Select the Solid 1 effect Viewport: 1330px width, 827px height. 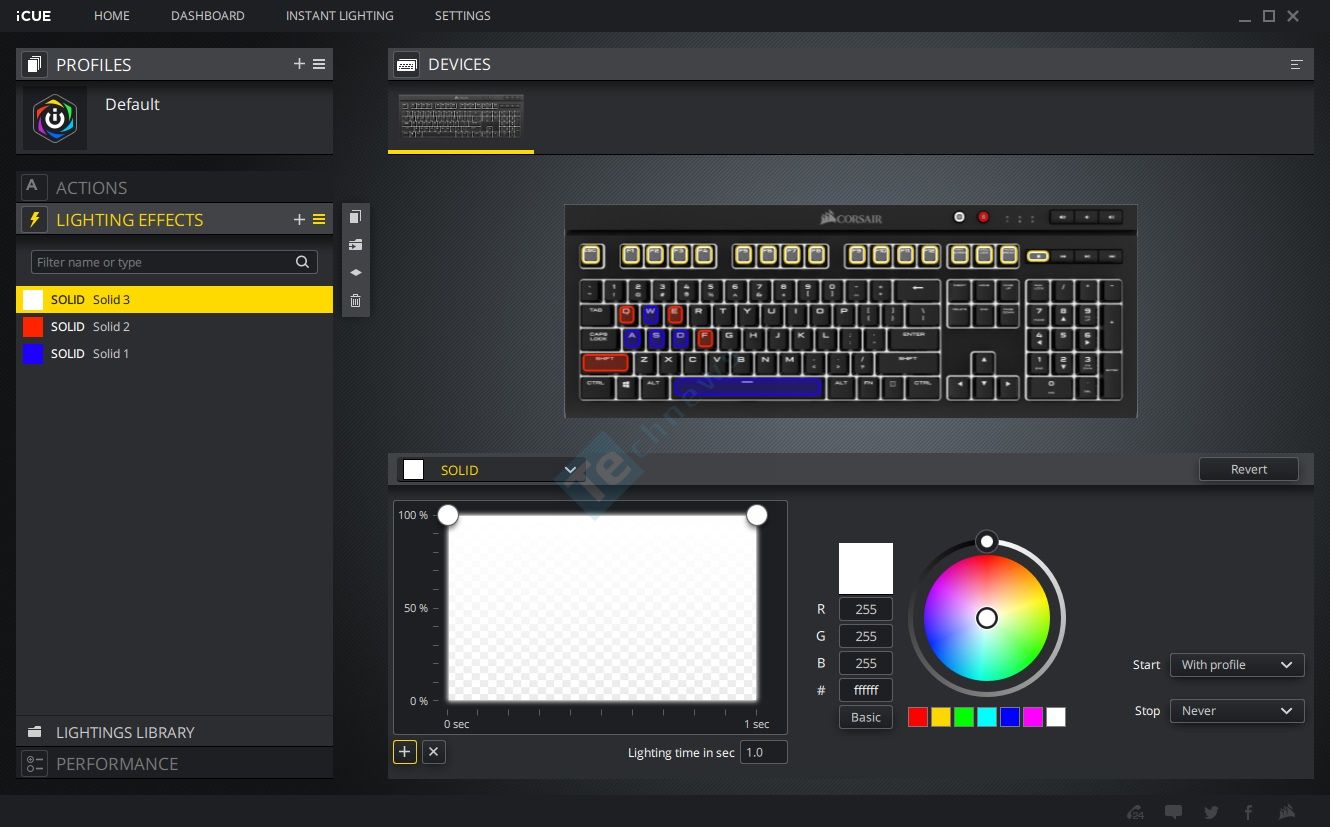coord(174,353)
